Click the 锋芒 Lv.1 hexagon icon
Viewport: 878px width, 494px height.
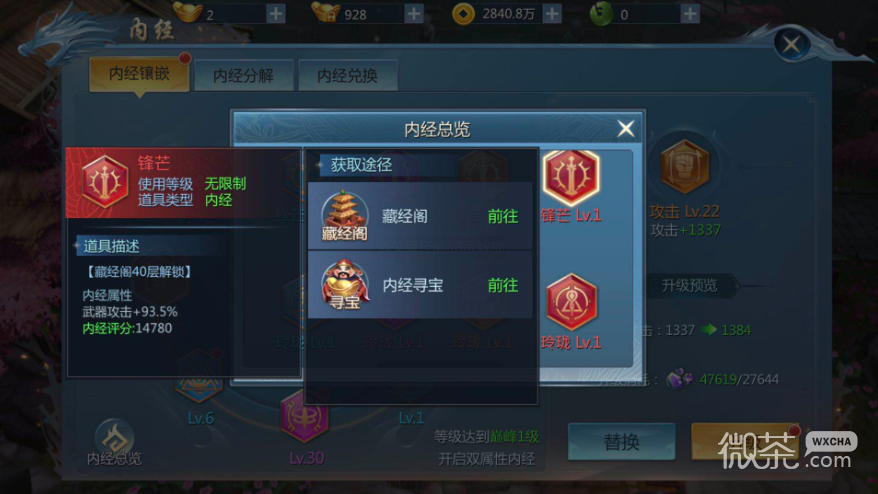[571, 178]
